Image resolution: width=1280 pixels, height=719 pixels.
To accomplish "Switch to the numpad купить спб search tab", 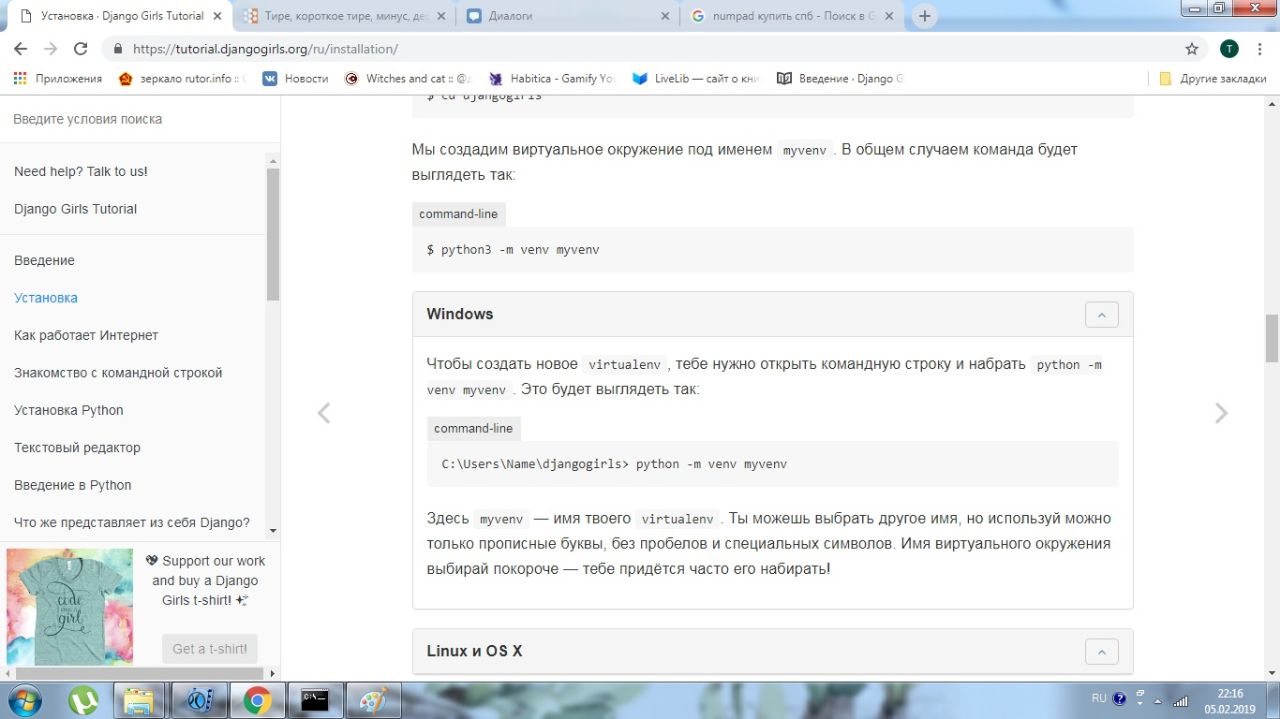I will [793, 16].
